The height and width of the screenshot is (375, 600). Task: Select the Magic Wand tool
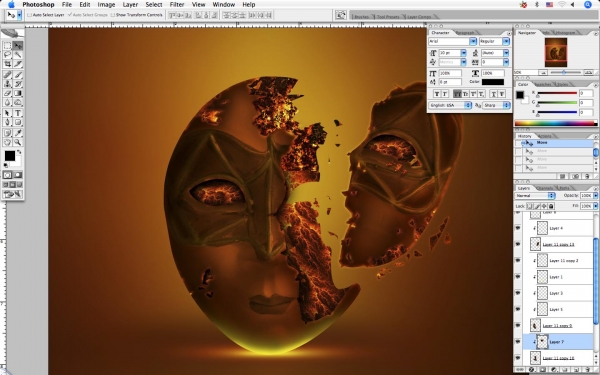point(18,55)
